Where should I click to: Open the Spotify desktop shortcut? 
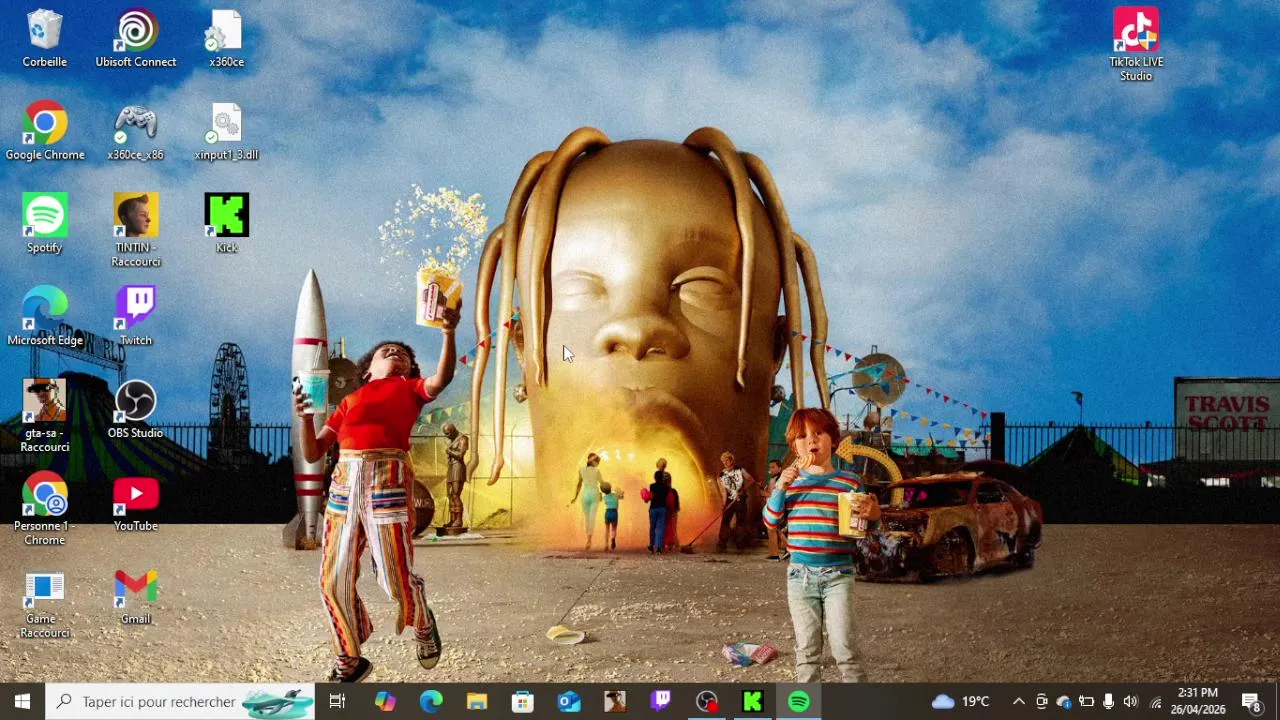[x=45, y=224]
